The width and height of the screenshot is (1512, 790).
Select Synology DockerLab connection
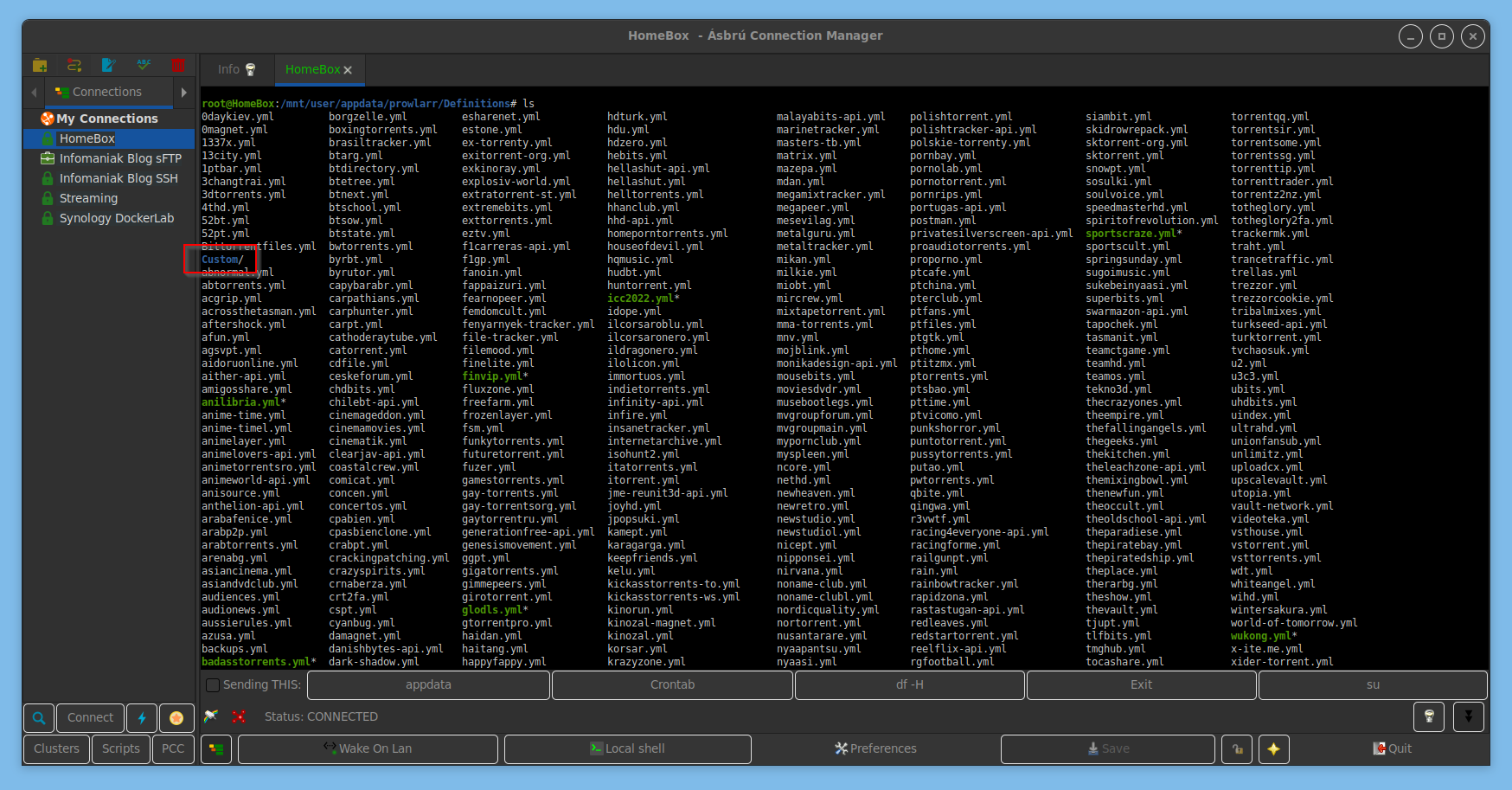tap(109, 218)
